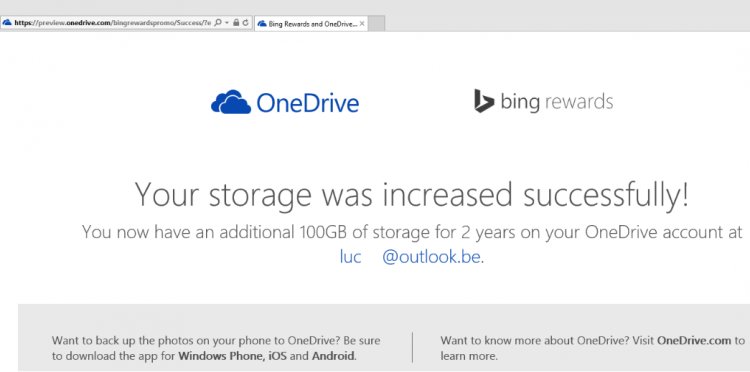Click the security lock icon
The image size is (750, 372).
236,22
